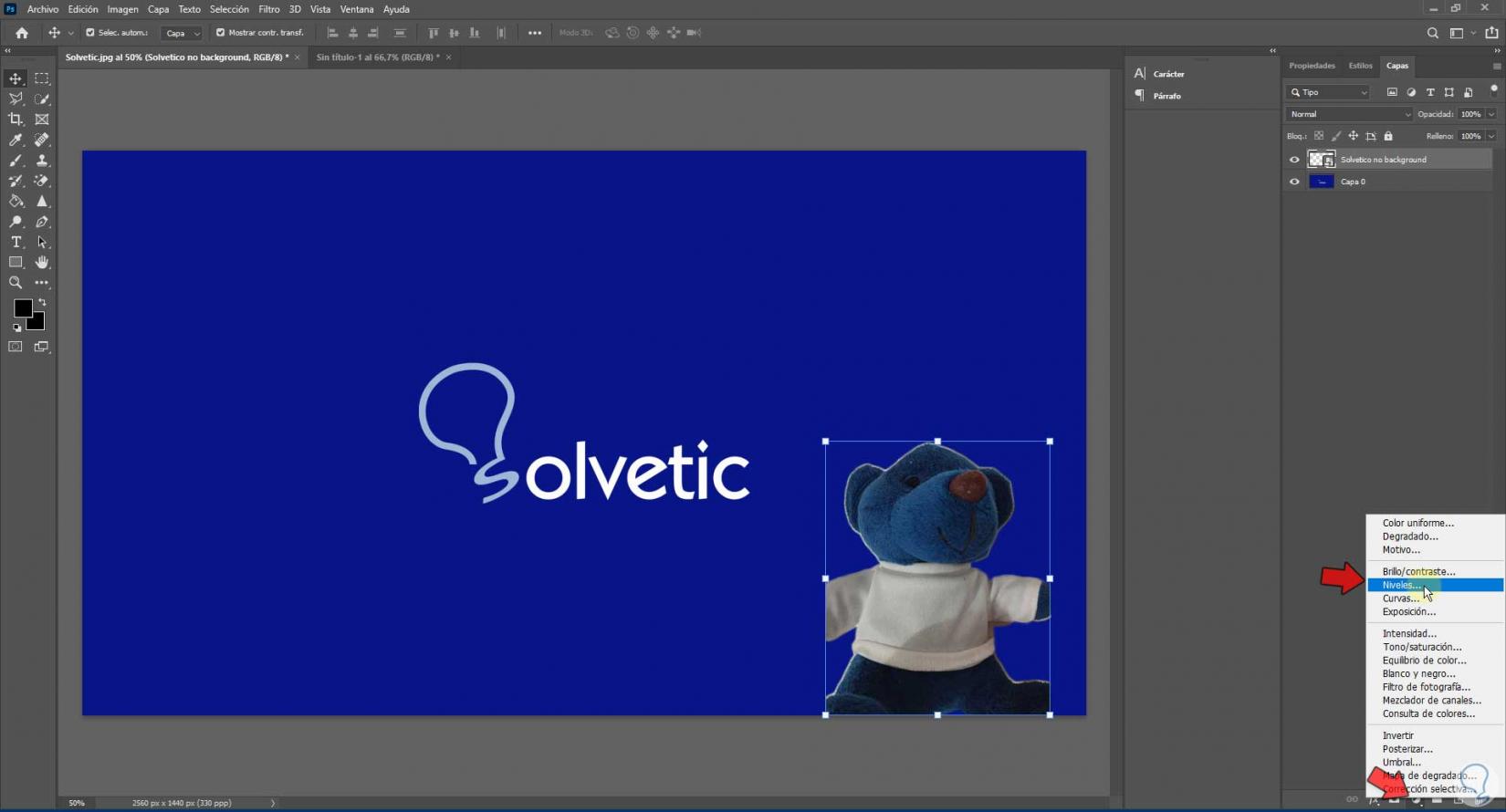Viewport: 1506px width, 812px height.
Task: Change the screen mode
Action: tap(42, 347)
